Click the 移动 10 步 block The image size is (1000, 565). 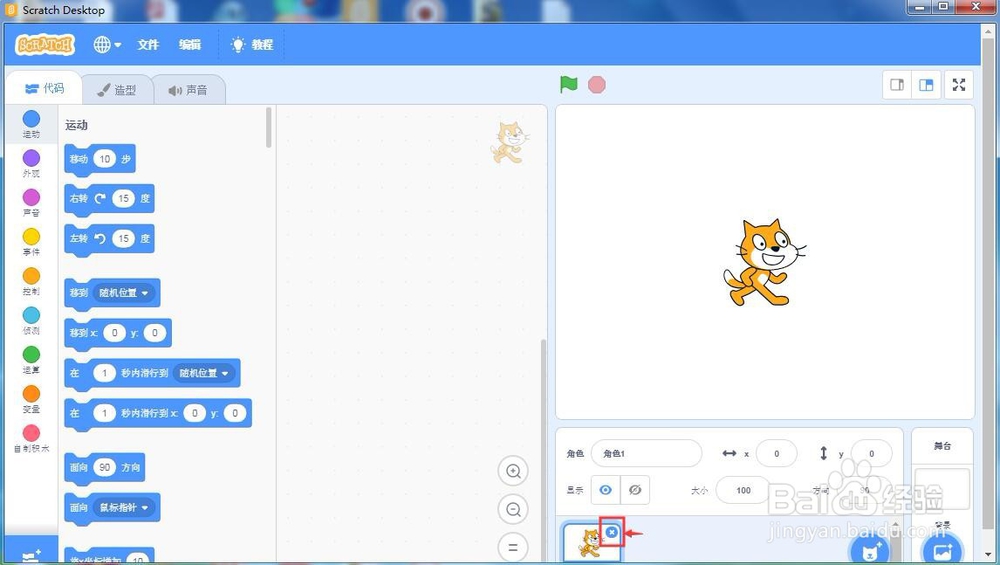pos(99,159)
